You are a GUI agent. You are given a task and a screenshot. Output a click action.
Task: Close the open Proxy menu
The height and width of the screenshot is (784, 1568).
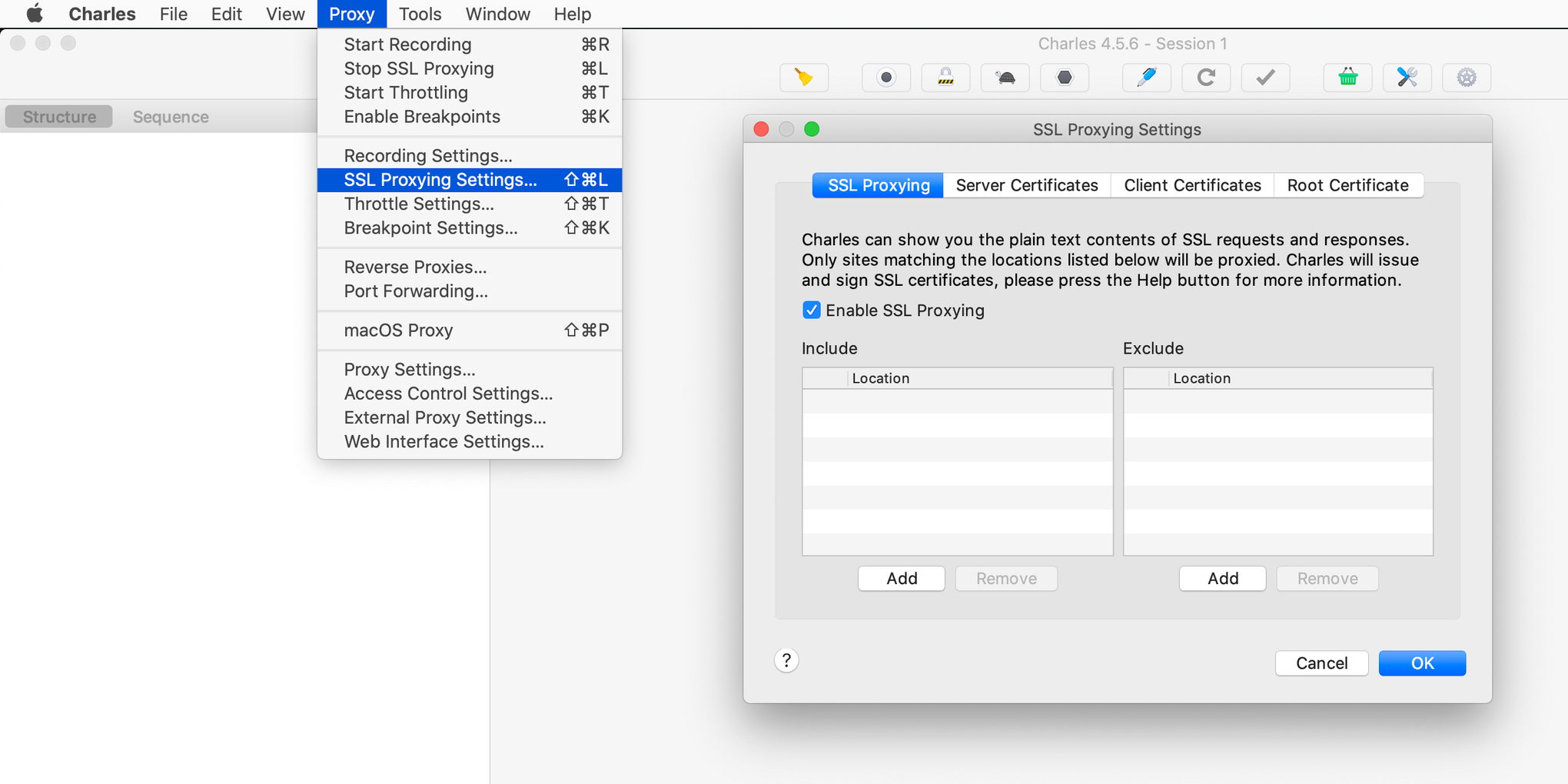tap(352, 14)
